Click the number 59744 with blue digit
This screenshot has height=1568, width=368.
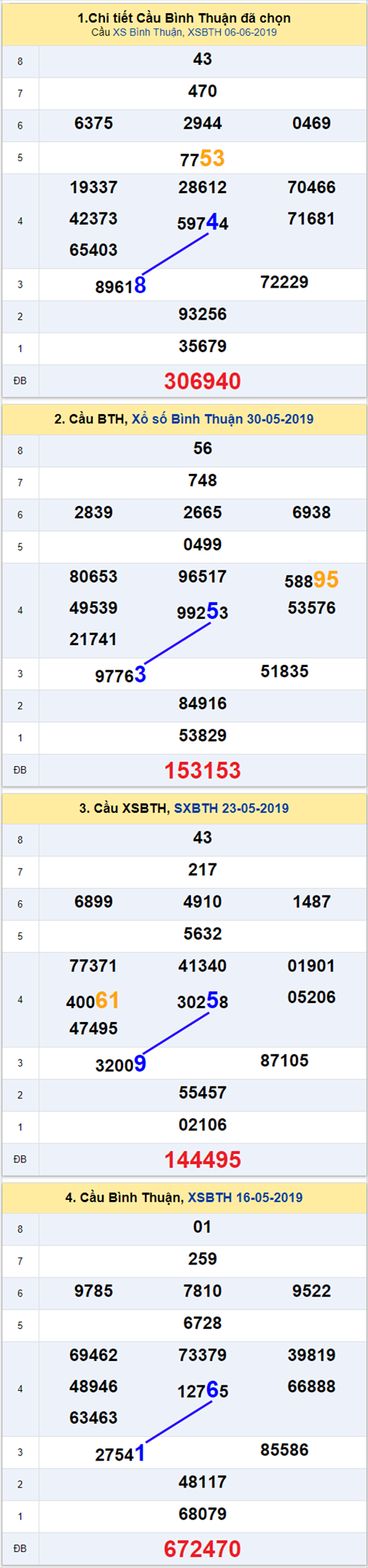pyautogui.click(x=202, y=223)
